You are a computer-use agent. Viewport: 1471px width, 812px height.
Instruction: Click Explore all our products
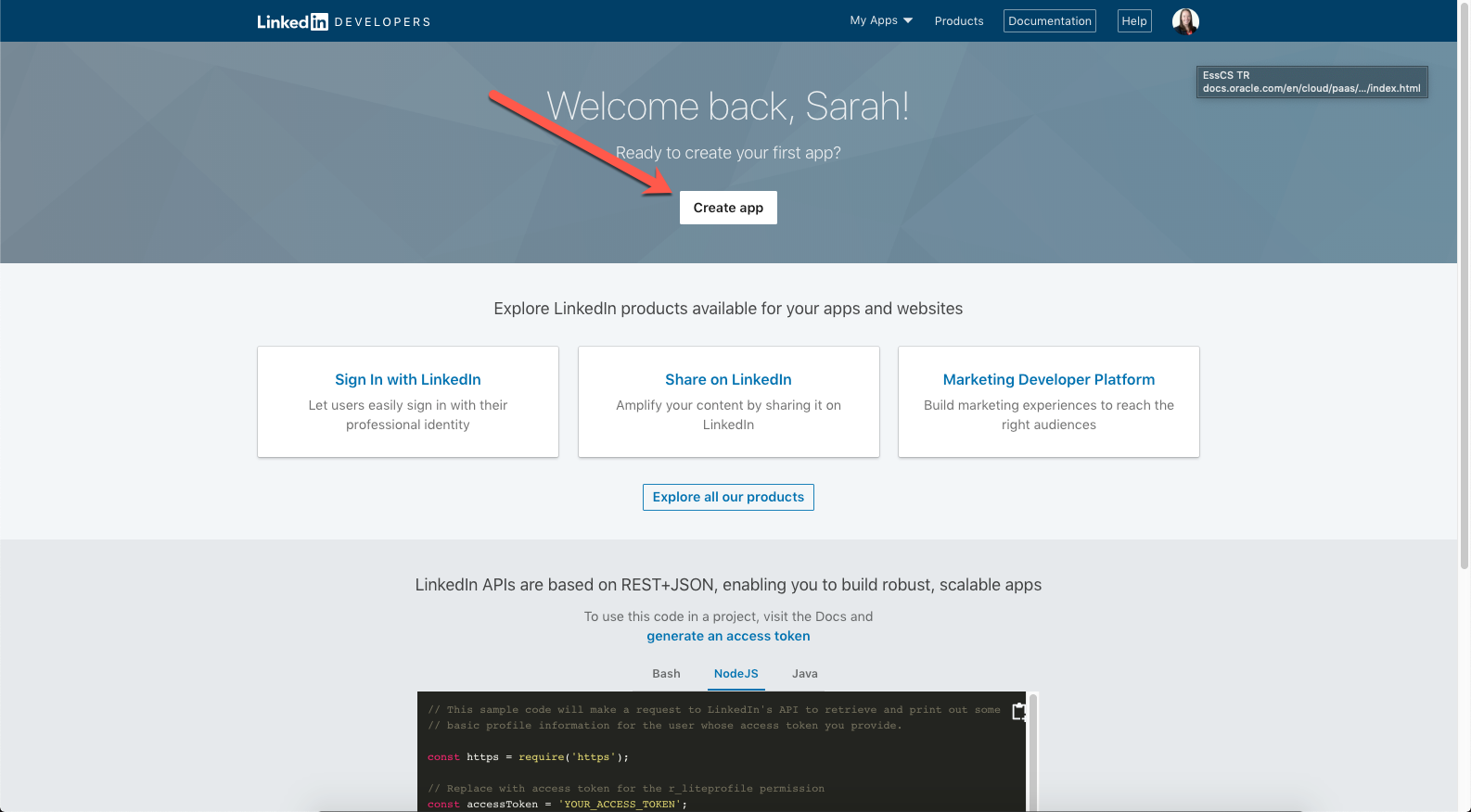point(728,498)
